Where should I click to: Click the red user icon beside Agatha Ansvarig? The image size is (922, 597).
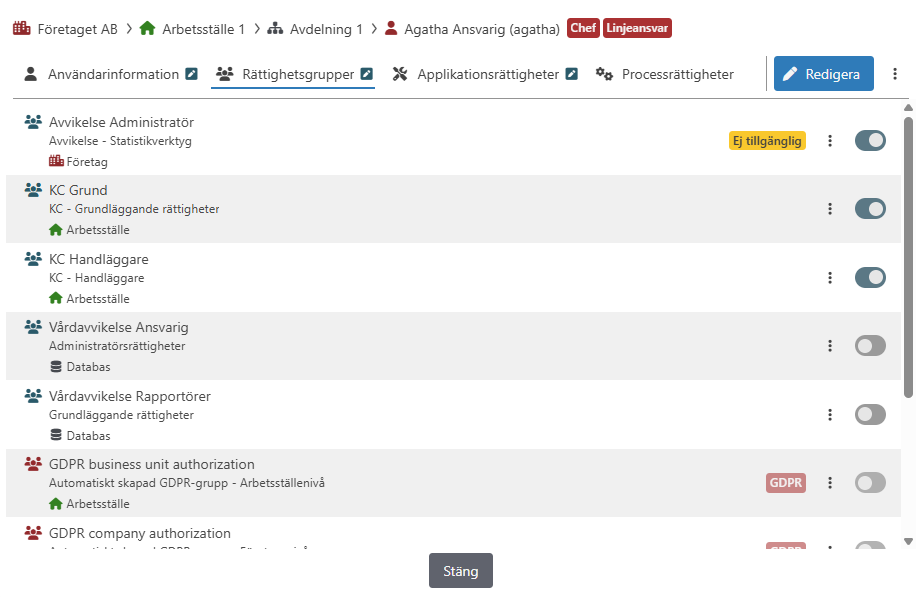(x=391, y=28)
